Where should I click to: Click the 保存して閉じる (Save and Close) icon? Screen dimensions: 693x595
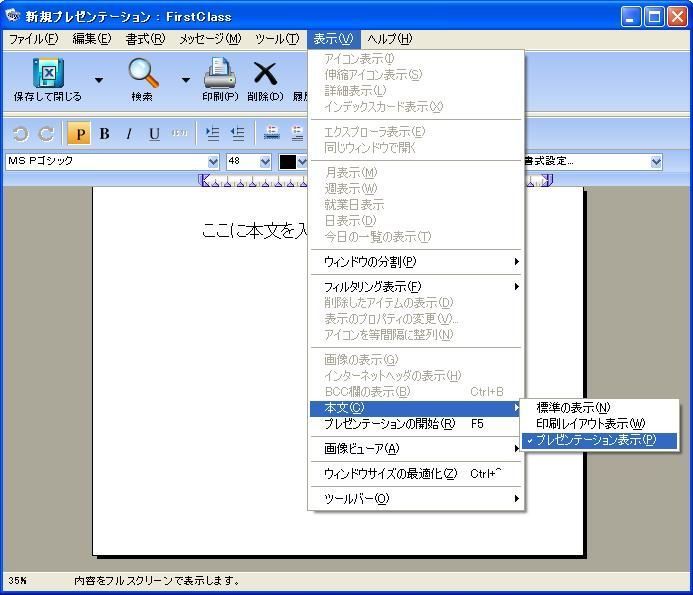click(x=47, y=75)
